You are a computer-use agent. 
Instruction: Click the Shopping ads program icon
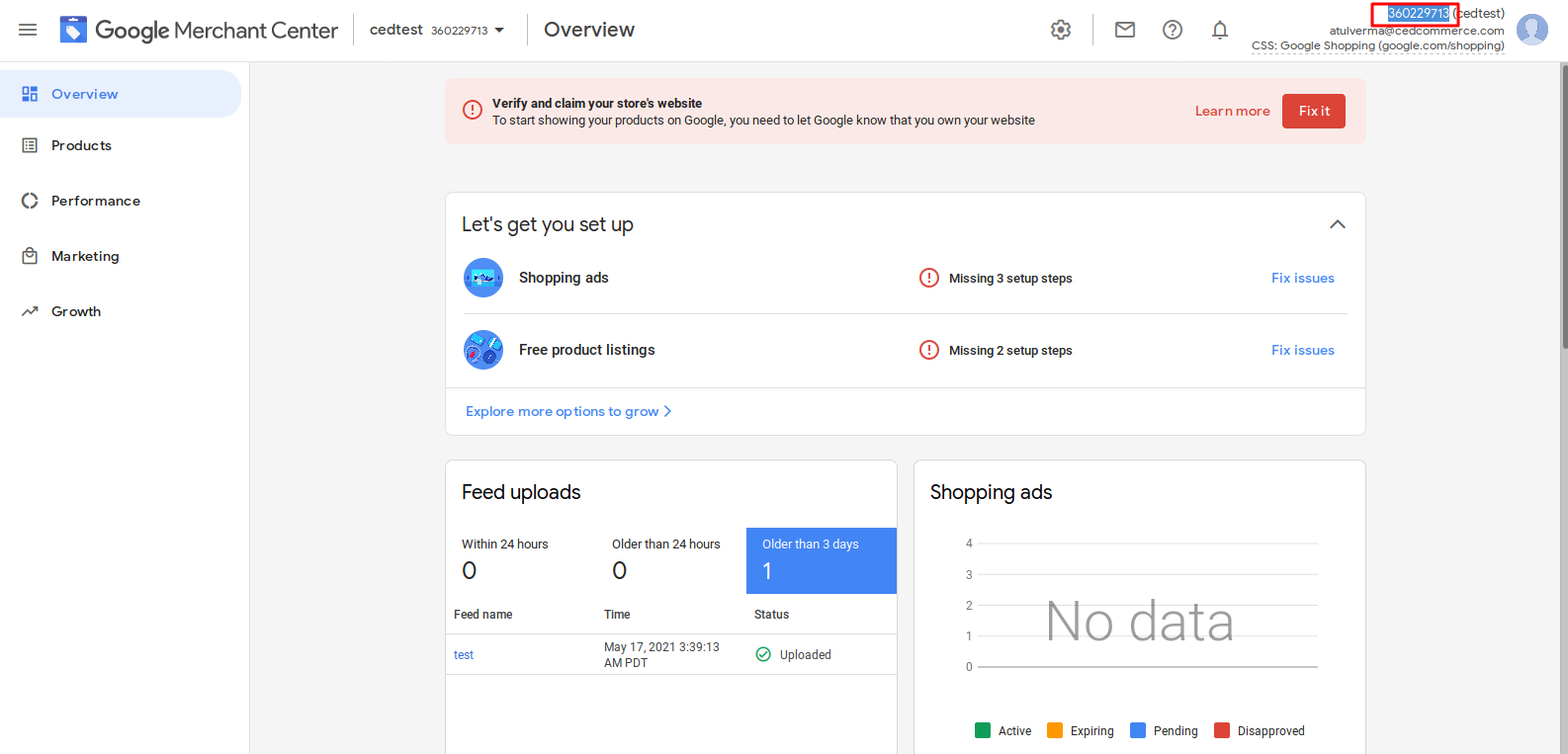(483, 278)
